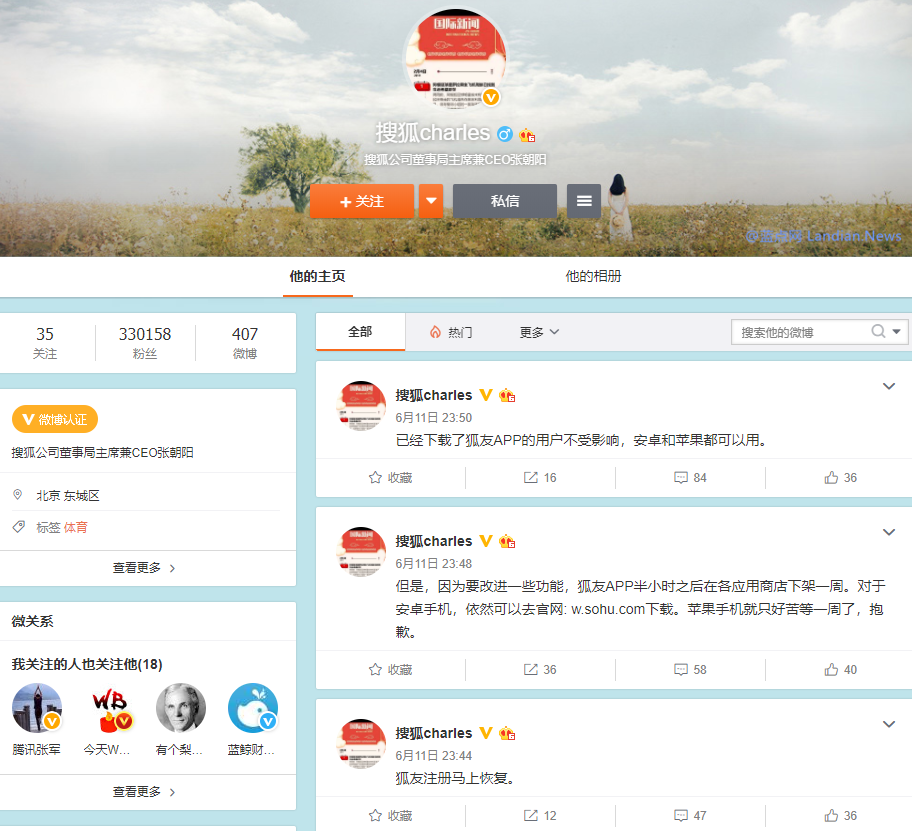This screenshot has width=912, height=831.
Task: Click the 微博认证 verification badge
Action: (55, 419)
